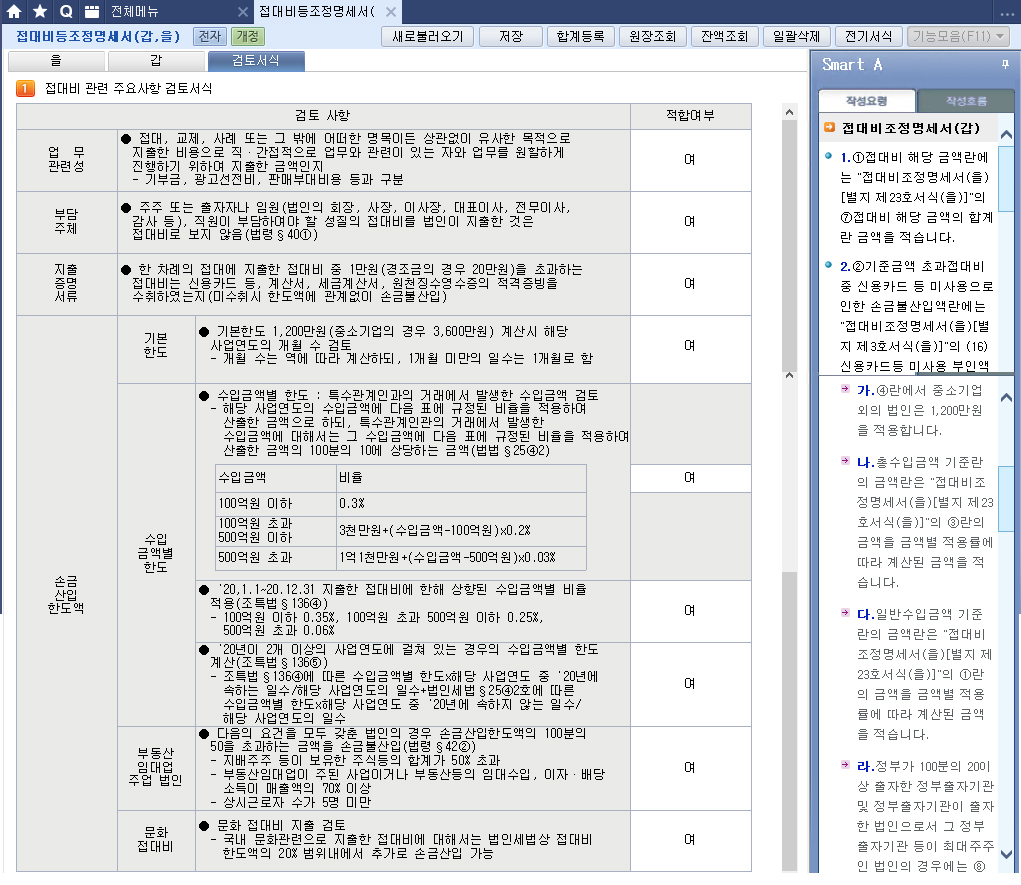
Task: Open the 작성요령 tab
Action: 867,101
